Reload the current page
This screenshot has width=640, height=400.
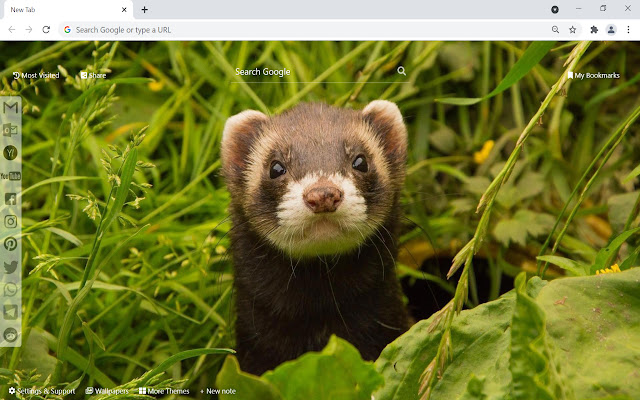pos(46,30)
